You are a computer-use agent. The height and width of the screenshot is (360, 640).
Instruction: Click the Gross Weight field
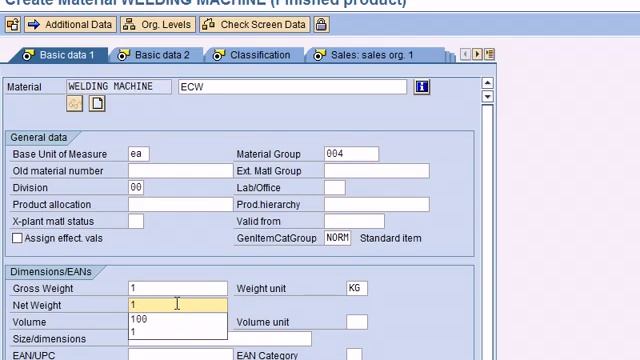(x=178, y=288)
